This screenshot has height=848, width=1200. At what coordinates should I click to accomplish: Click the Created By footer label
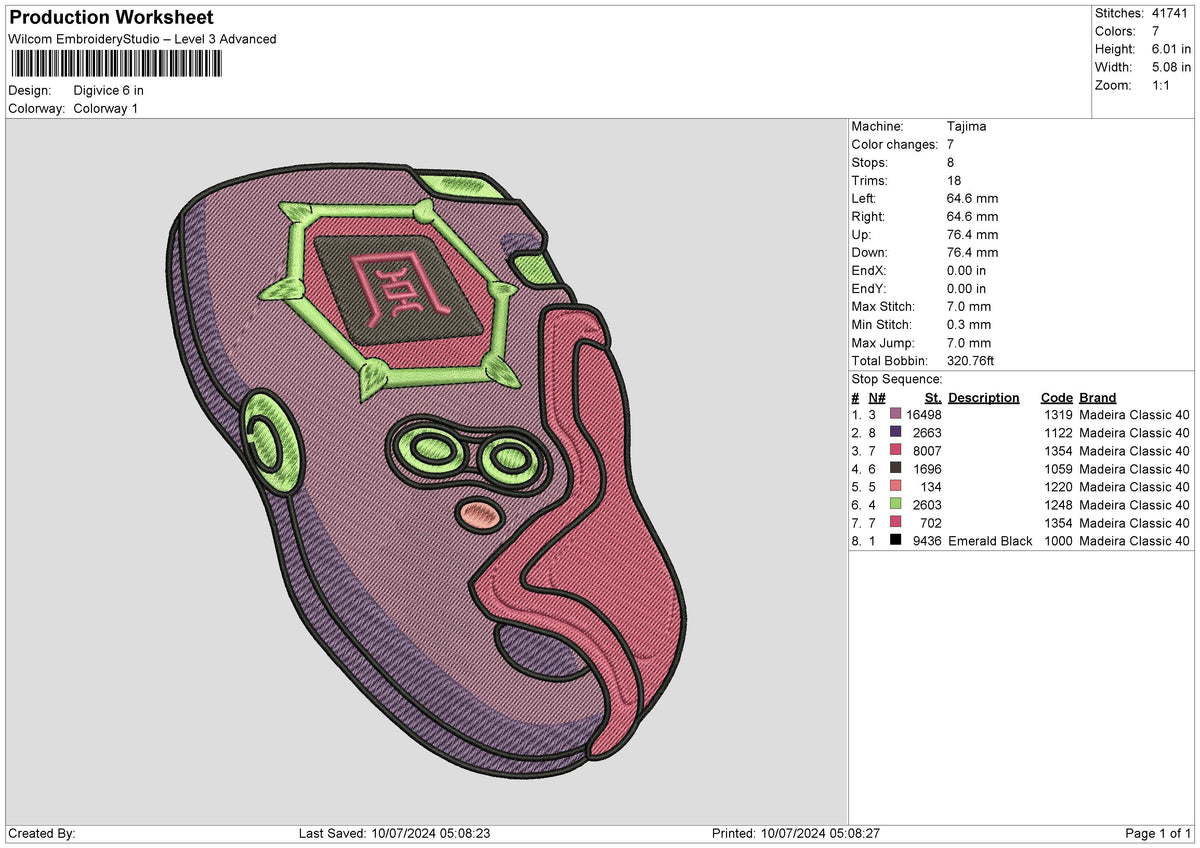tap(42, 834)
